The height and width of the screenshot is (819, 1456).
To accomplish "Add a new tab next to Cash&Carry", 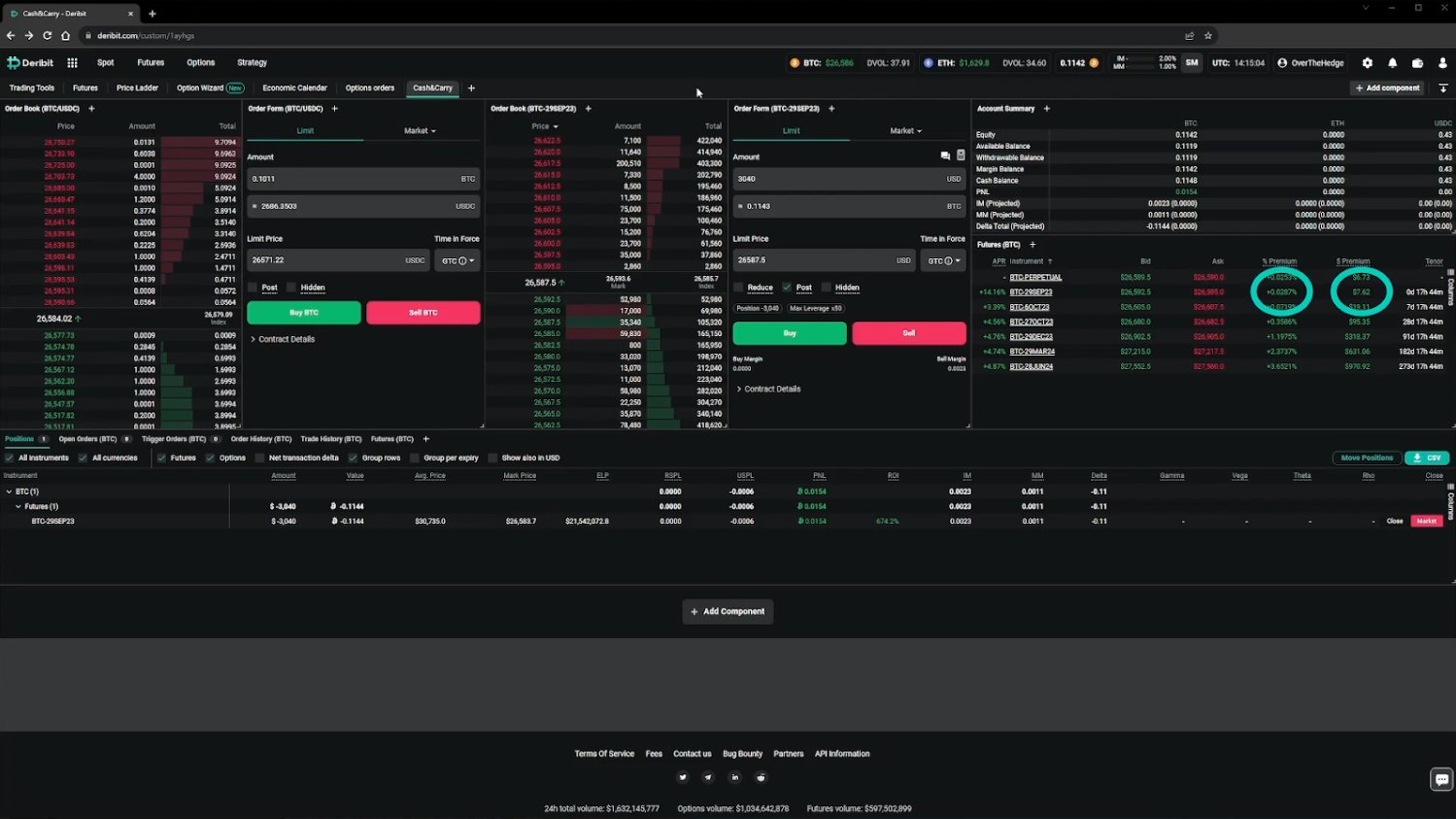I will [471, 88].
